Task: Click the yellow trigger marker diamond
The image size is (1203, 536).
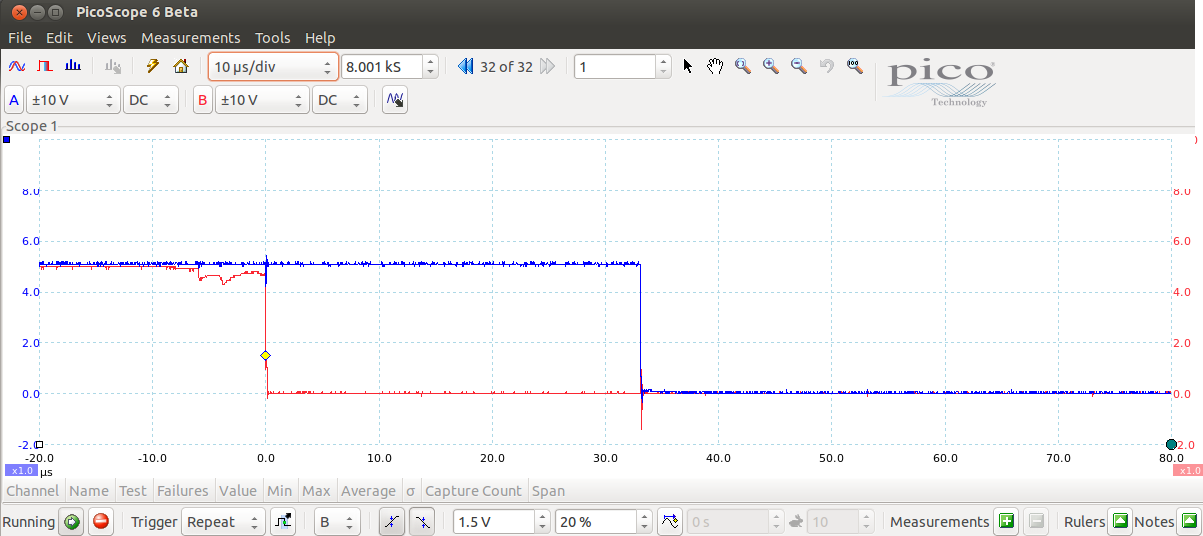Action: pos(265,356)
